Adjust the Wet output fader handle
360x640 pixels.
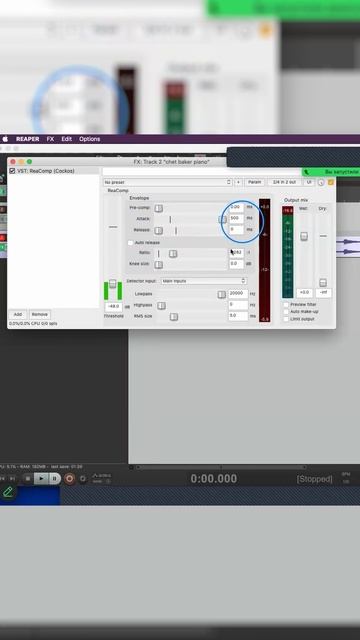304,236
